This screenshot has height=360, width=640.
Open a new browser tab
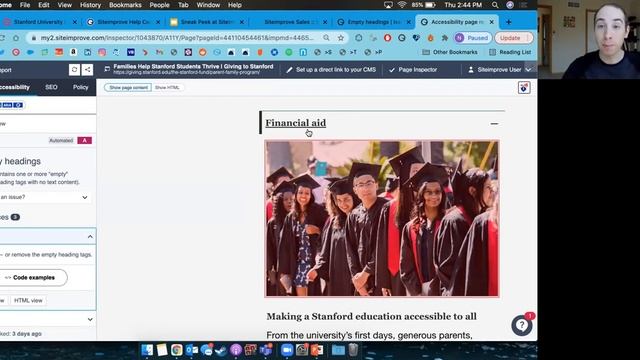pos(509,22)
